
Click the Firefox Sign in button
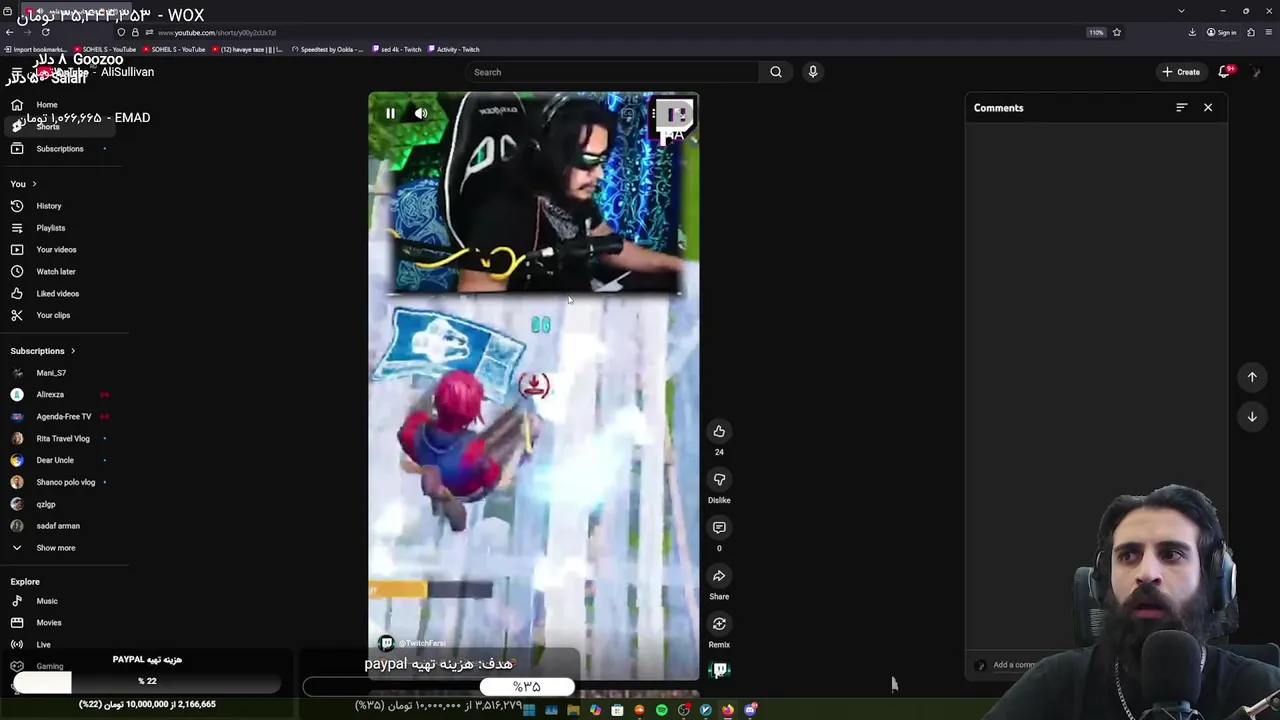1221,32
